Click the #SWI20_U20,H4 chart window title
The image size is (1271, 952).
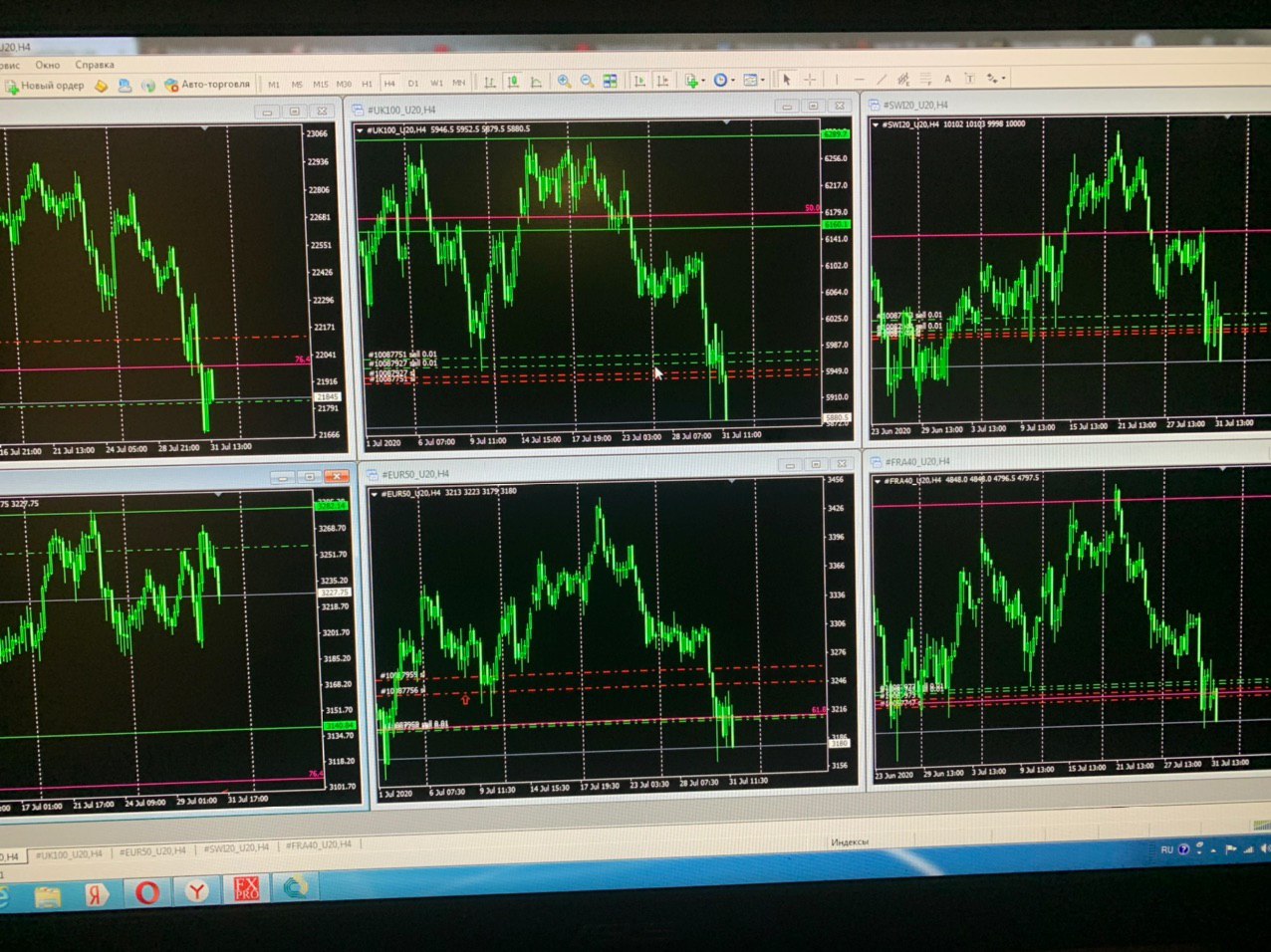pyautogui.click(x=915, y=105)
